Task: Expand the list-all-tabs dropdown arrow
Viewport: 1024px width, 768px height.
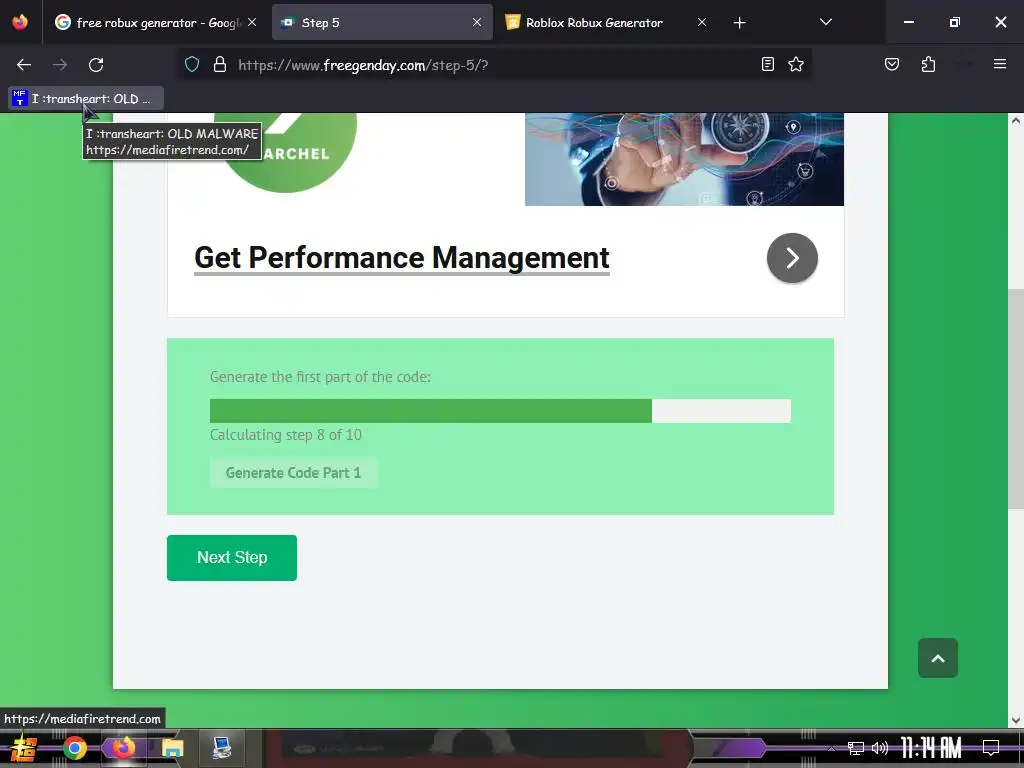Action: pos(825,22)
